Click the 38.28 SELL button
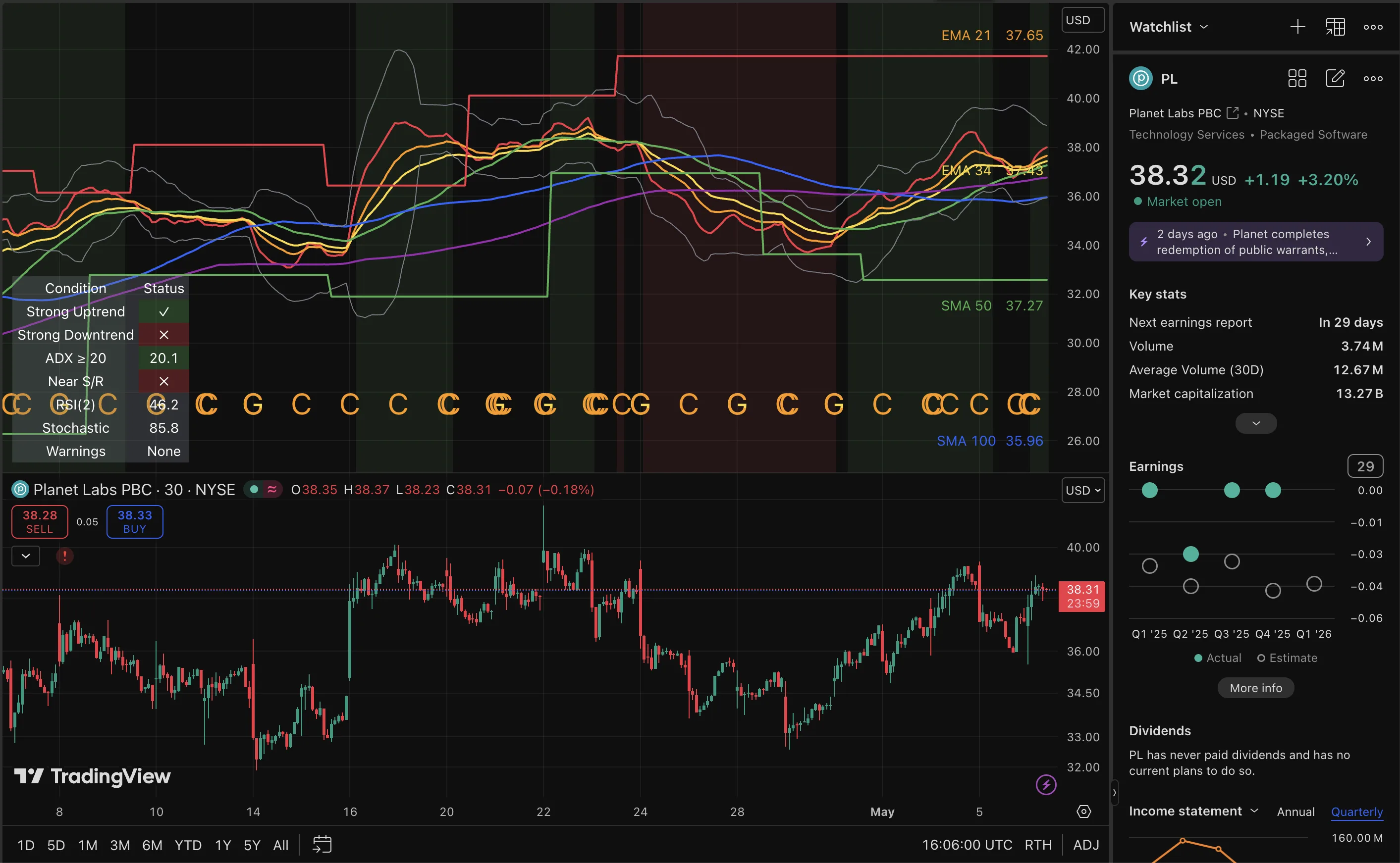This screenshot has width=1400, height=863. click(x=40, y=521)
